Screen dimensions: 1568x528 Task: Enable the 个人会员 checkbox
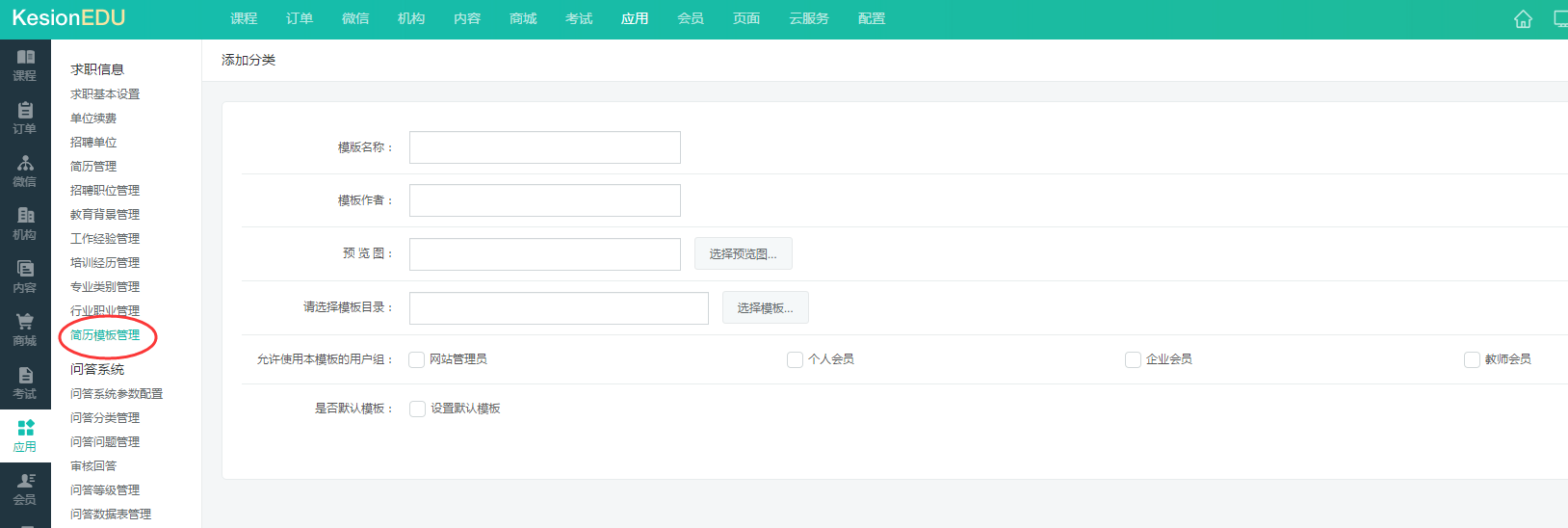coord(795,359)
